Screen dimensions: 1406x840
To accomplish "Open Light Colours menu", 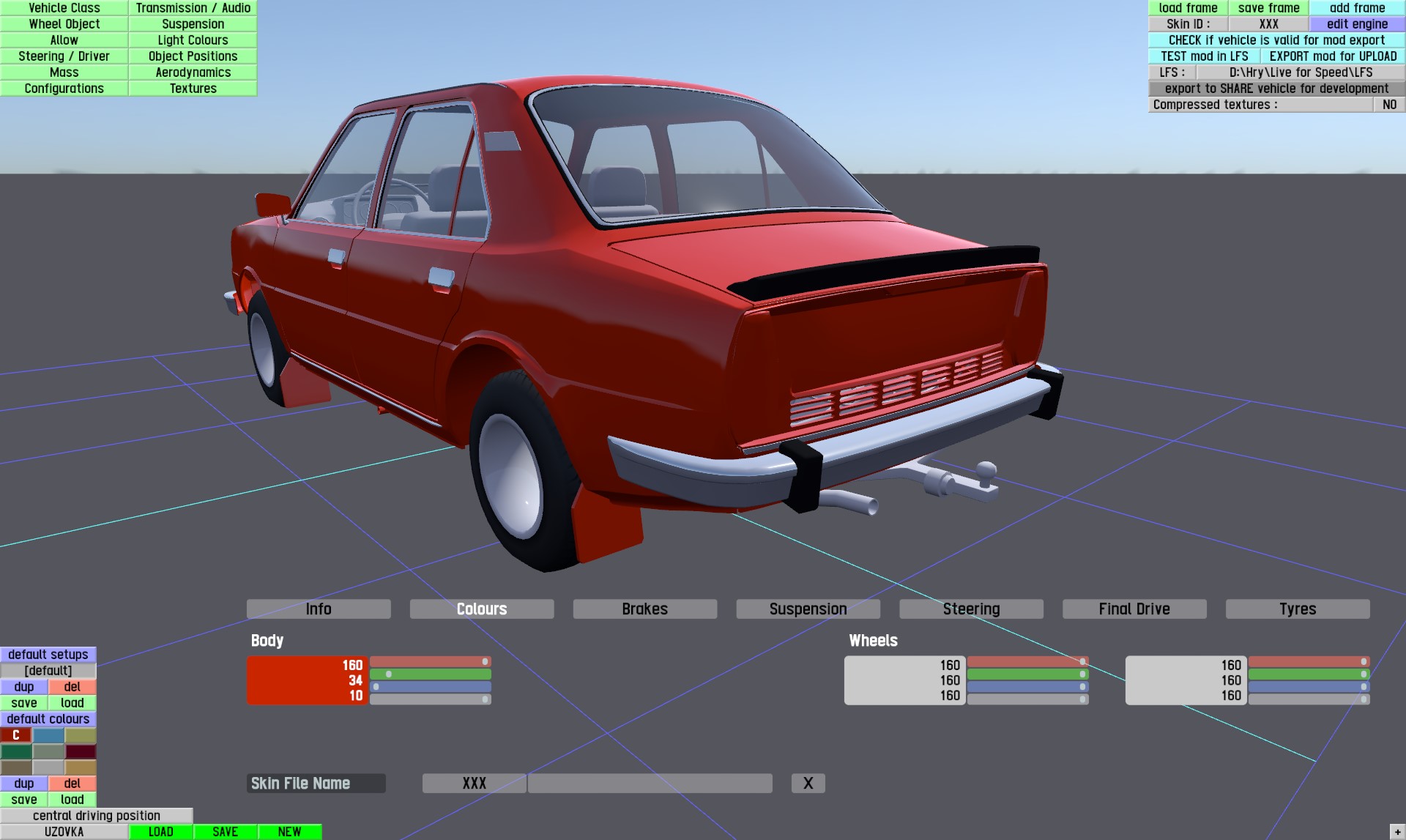I will pos(193,40).
